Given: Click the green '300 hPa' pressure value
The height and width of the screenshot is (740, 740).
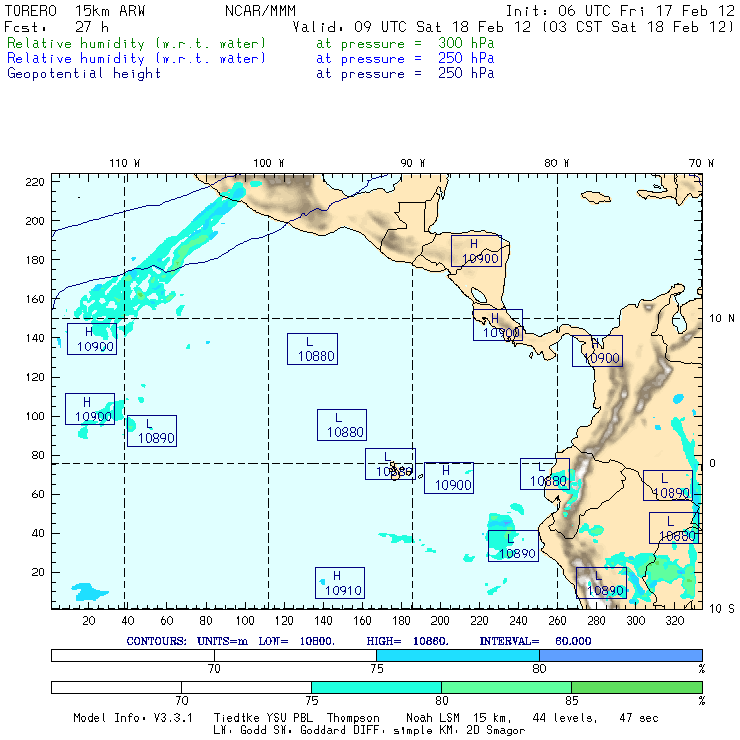Looking at the screenshot, I should click(x=466, y=43).
